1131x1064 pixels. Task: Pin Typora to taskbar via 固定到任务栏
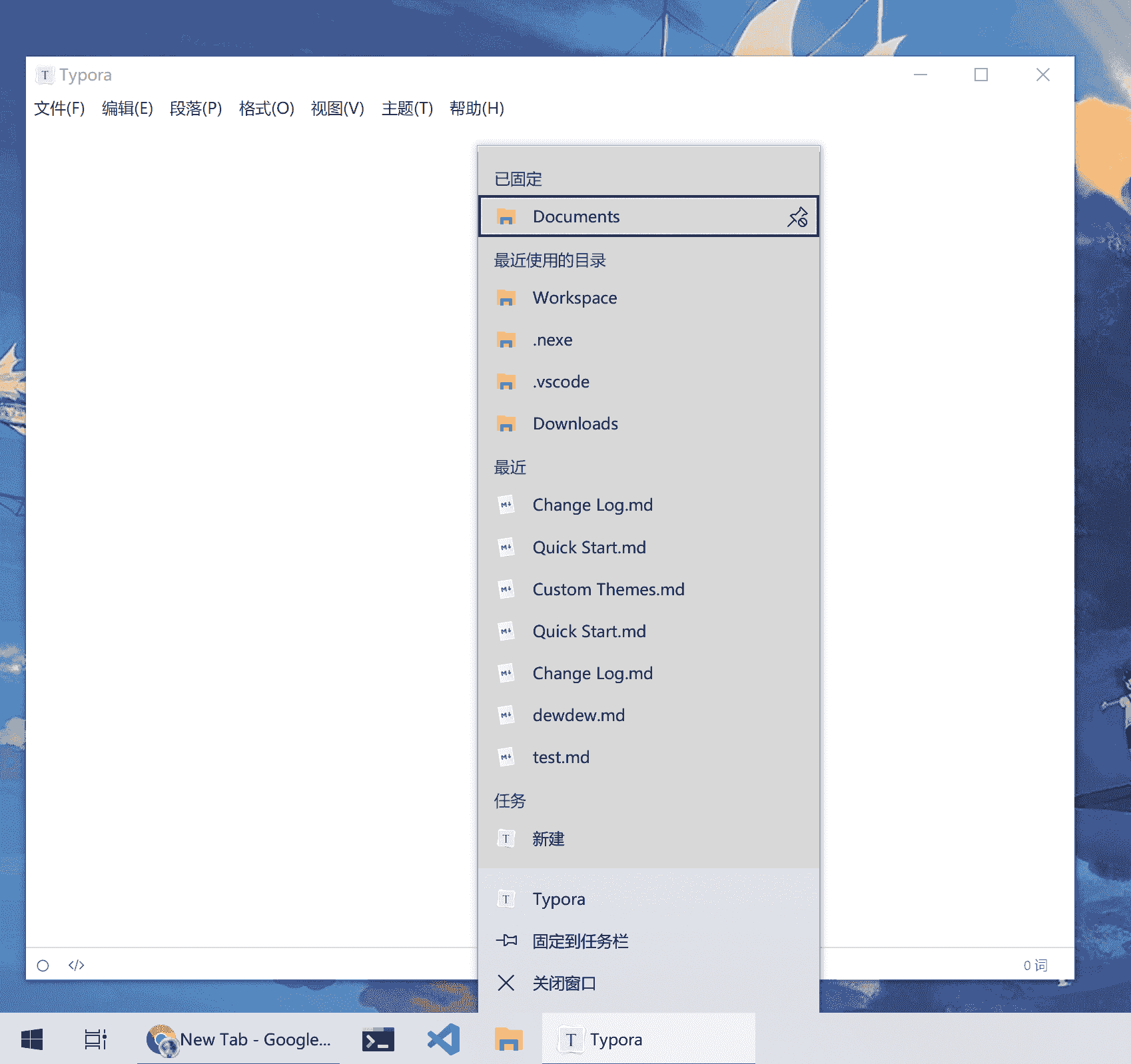pos(580,940)
